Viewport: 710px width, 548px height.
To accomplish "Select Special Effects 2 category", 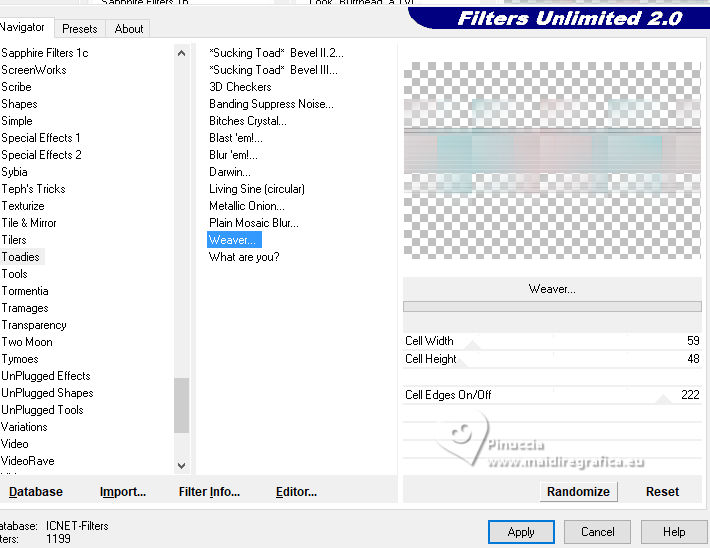I will 41,155.
